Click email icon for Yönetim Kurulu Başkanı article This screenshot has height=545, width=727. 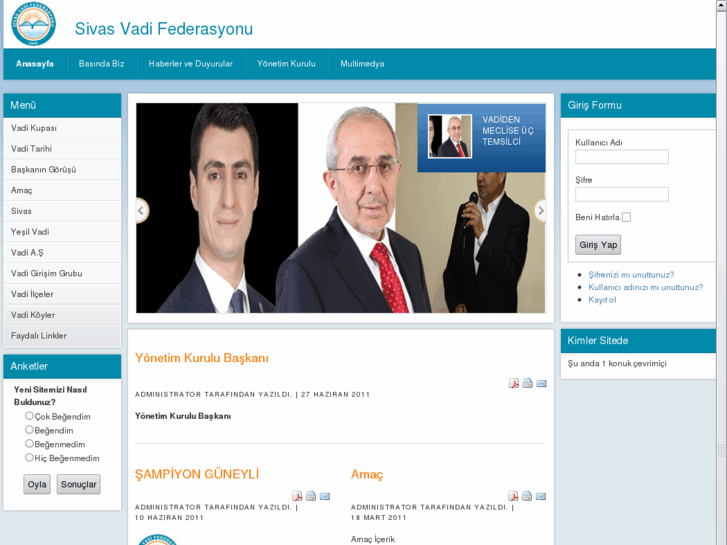click(541, 384)
